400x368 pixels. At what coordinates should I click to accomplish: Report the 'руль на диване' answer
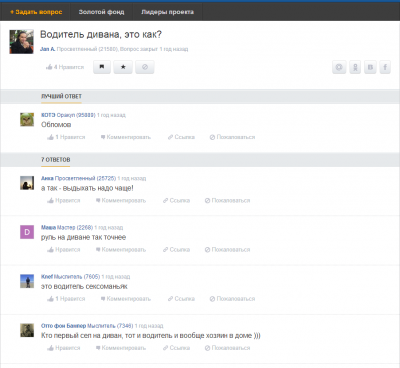click(x=227, y=249)
